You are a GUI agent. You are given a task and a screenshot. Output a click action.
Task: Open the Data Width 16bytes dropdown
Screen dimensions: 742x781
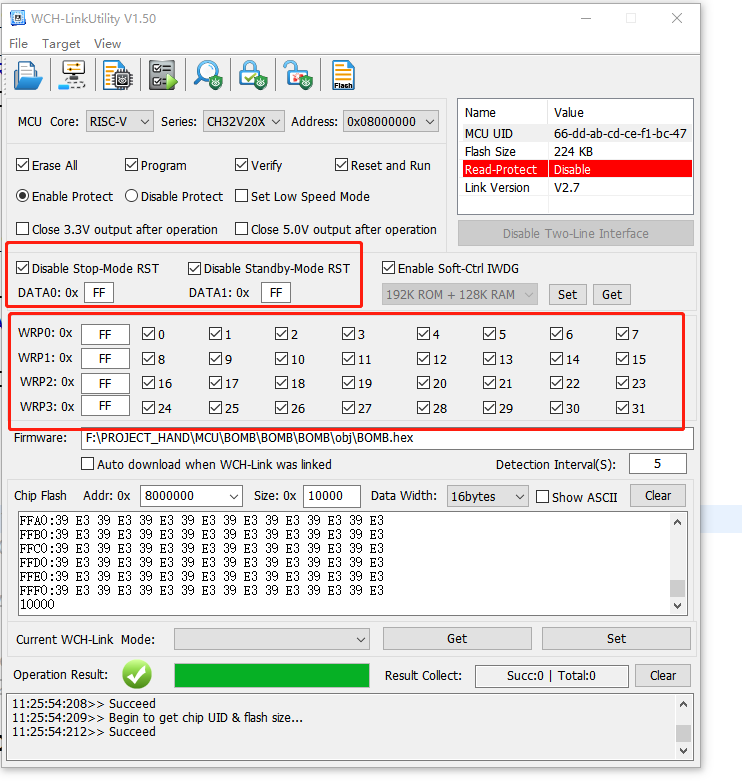pyautogui.click(x=489, y=496)
